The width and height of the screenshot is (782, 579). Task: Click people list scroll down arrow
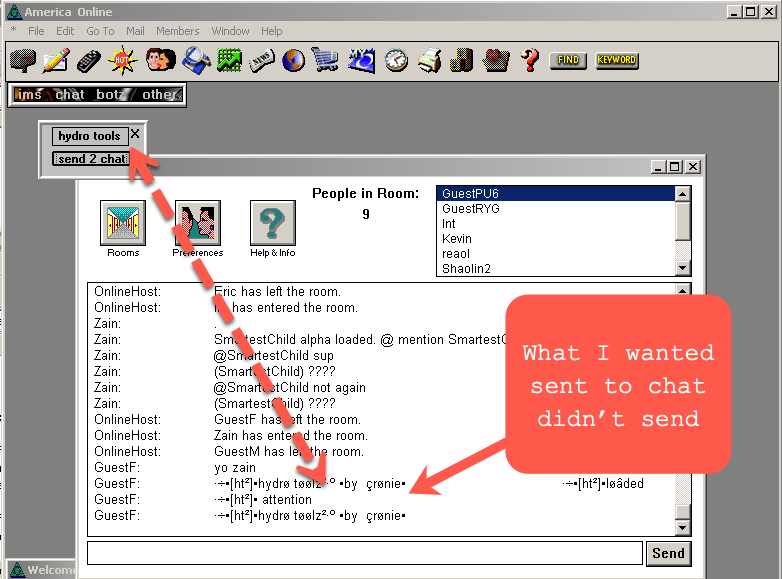(x=683, y=268)
